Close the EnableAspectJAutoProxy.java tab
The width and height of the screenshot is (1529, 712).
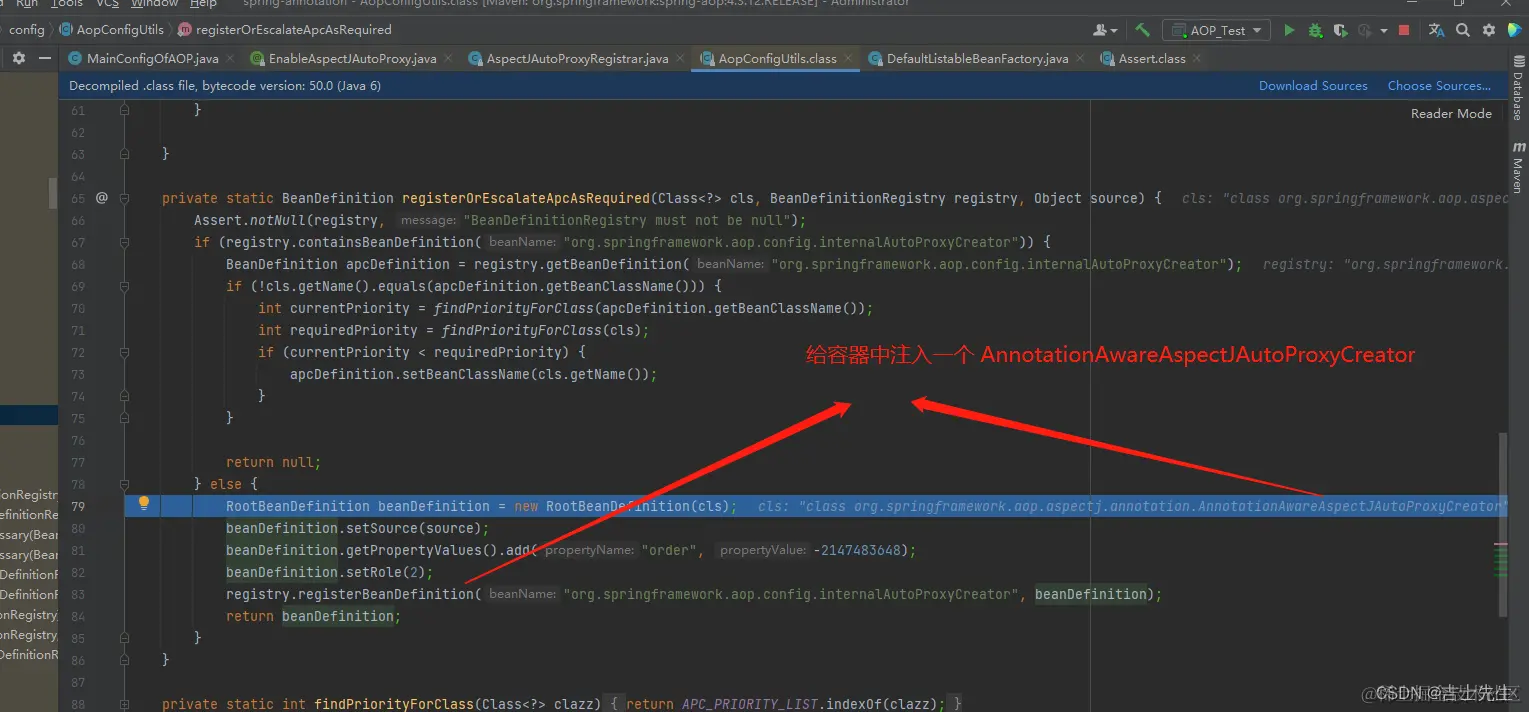449,59
